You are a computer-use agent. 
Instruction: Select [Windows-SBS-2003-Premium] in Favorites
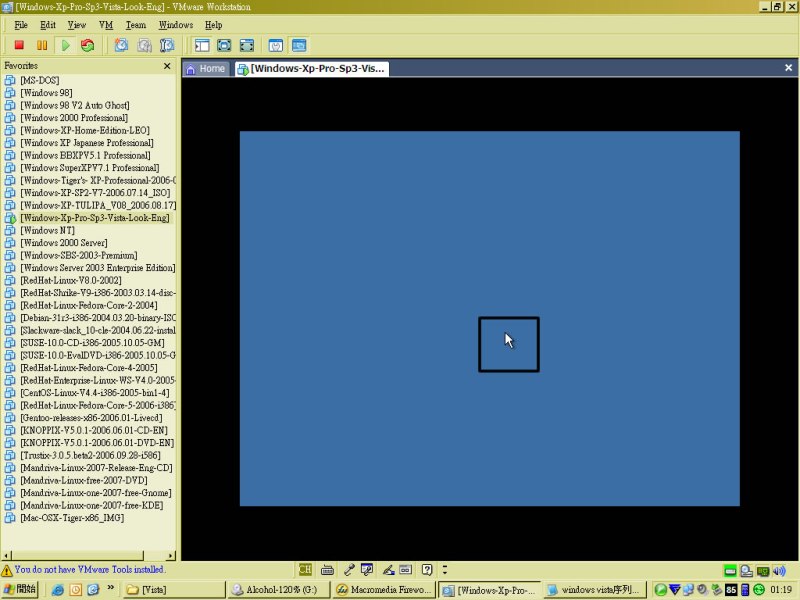[79, 256]
